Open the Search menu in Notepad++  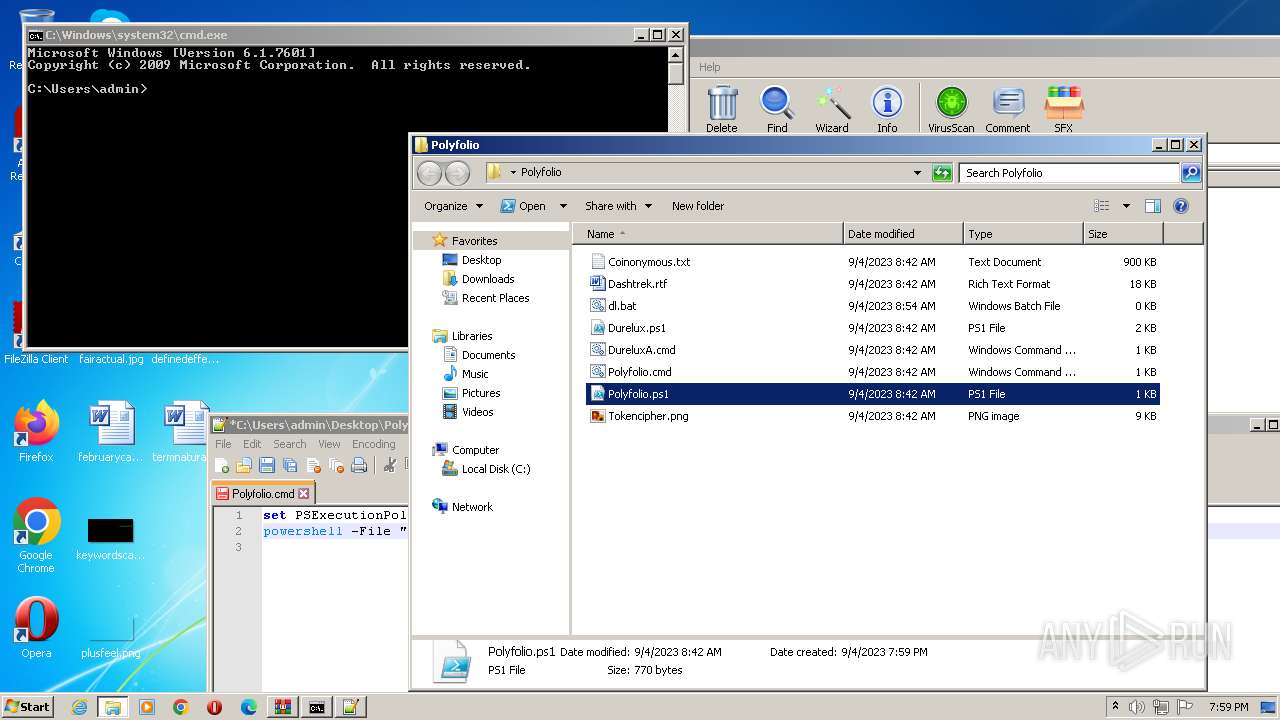point(290,444)
